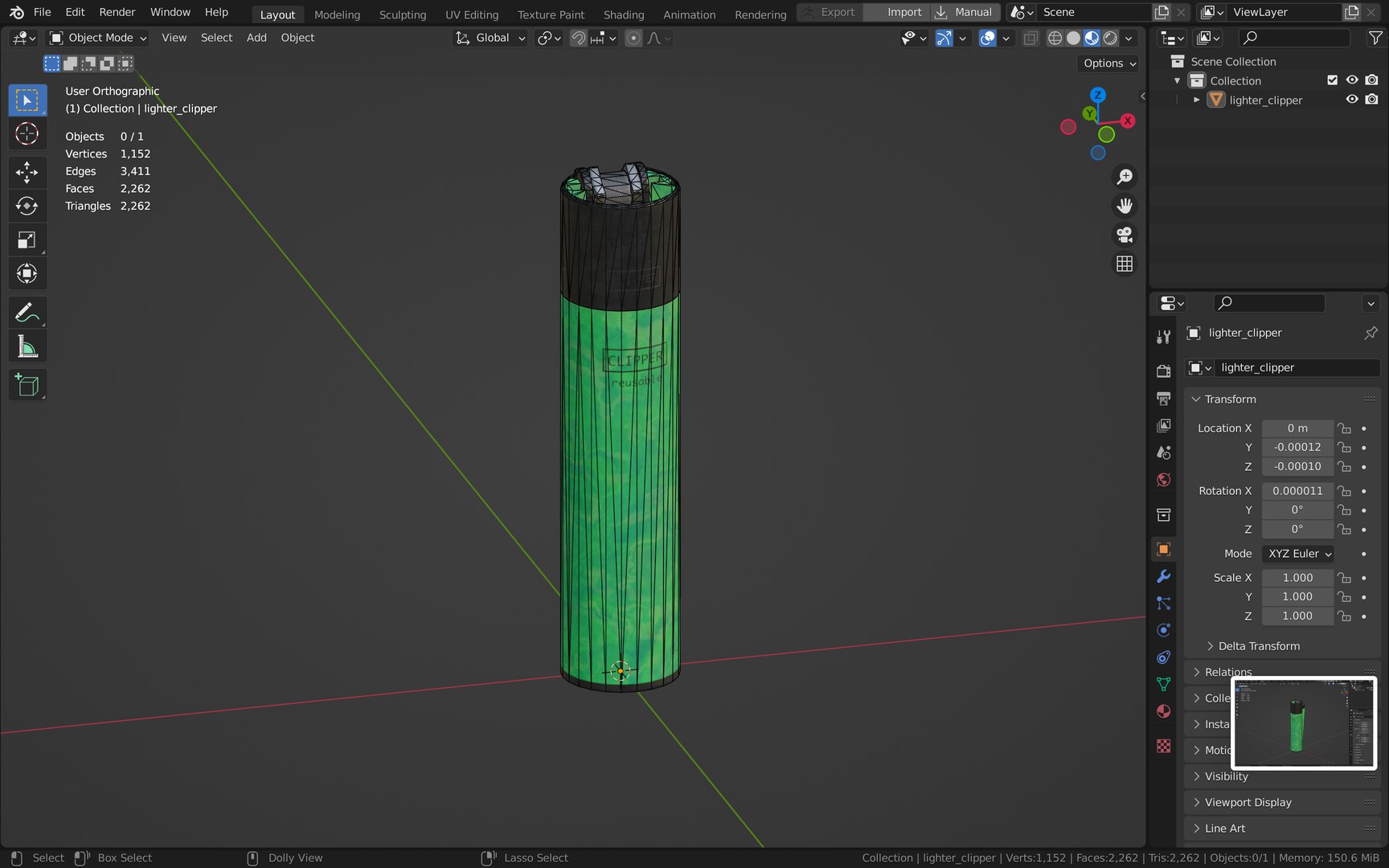Select the Measure tool
This screenshot has height=868, width=1389.
pos(27,346)
